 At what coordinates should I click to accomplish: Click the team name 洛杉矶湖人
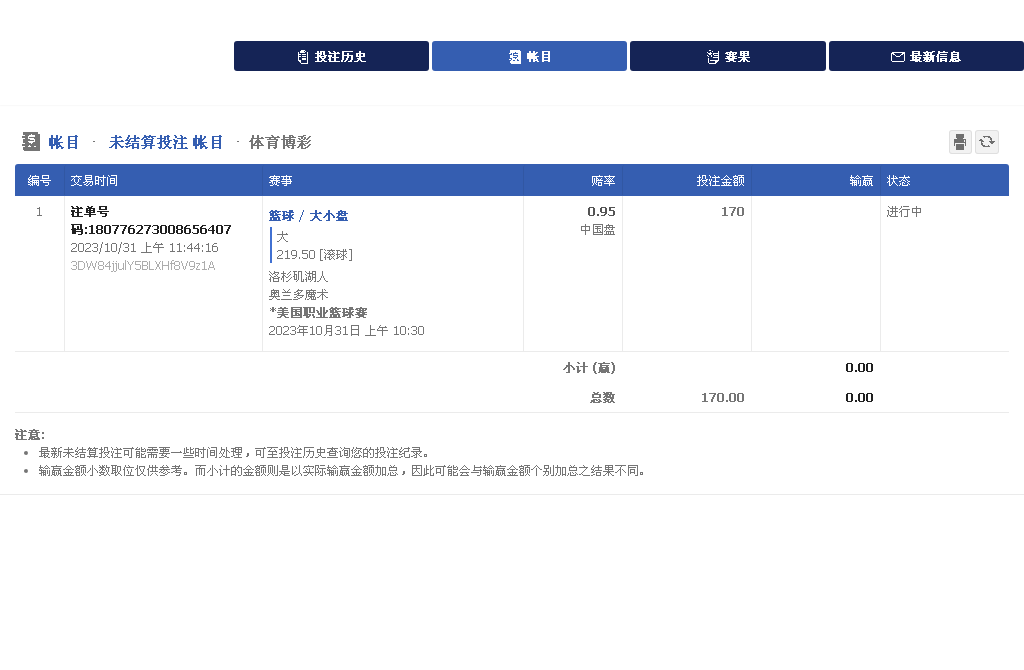tap(298, 277)
